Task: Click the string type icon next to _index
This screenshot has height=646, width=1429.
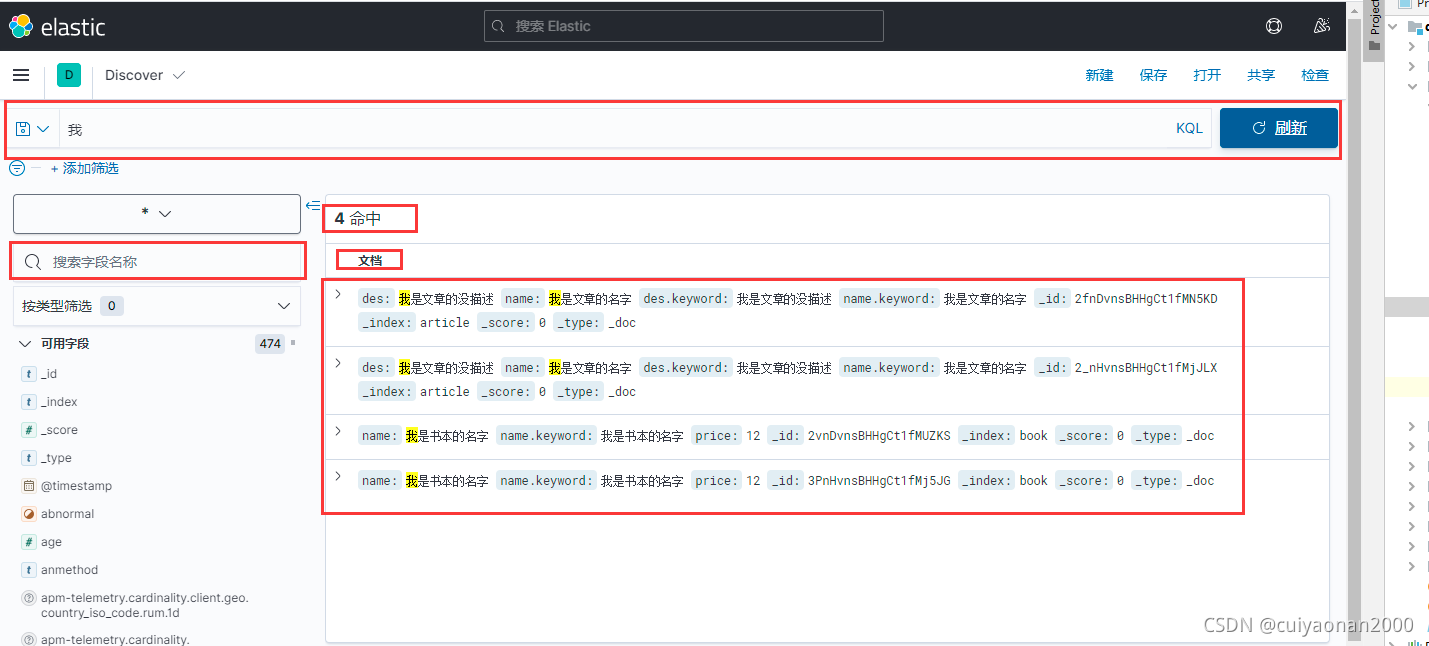Action: click(x=29, y=402)
